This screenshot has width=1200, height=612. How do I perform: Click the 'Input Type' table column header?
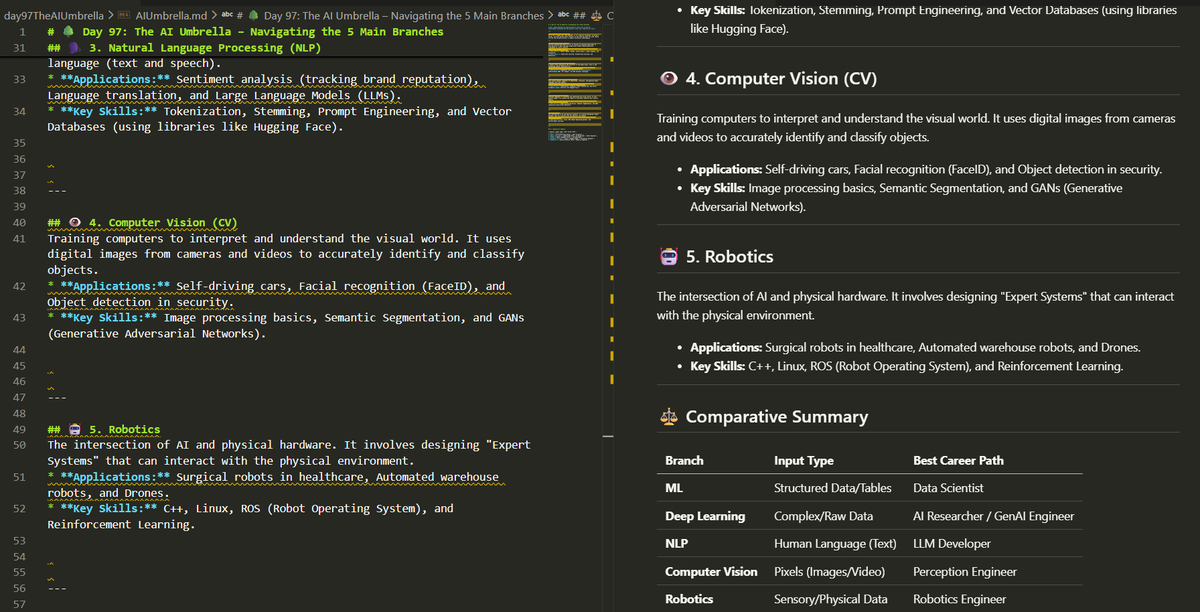tap(804, 461)
